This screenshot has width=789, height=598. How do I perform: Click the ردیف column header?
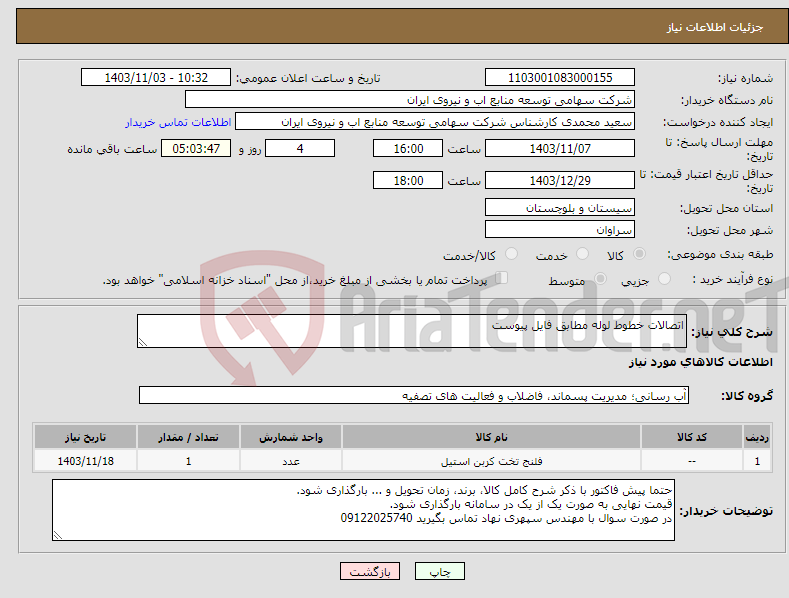tap(757, 437)
